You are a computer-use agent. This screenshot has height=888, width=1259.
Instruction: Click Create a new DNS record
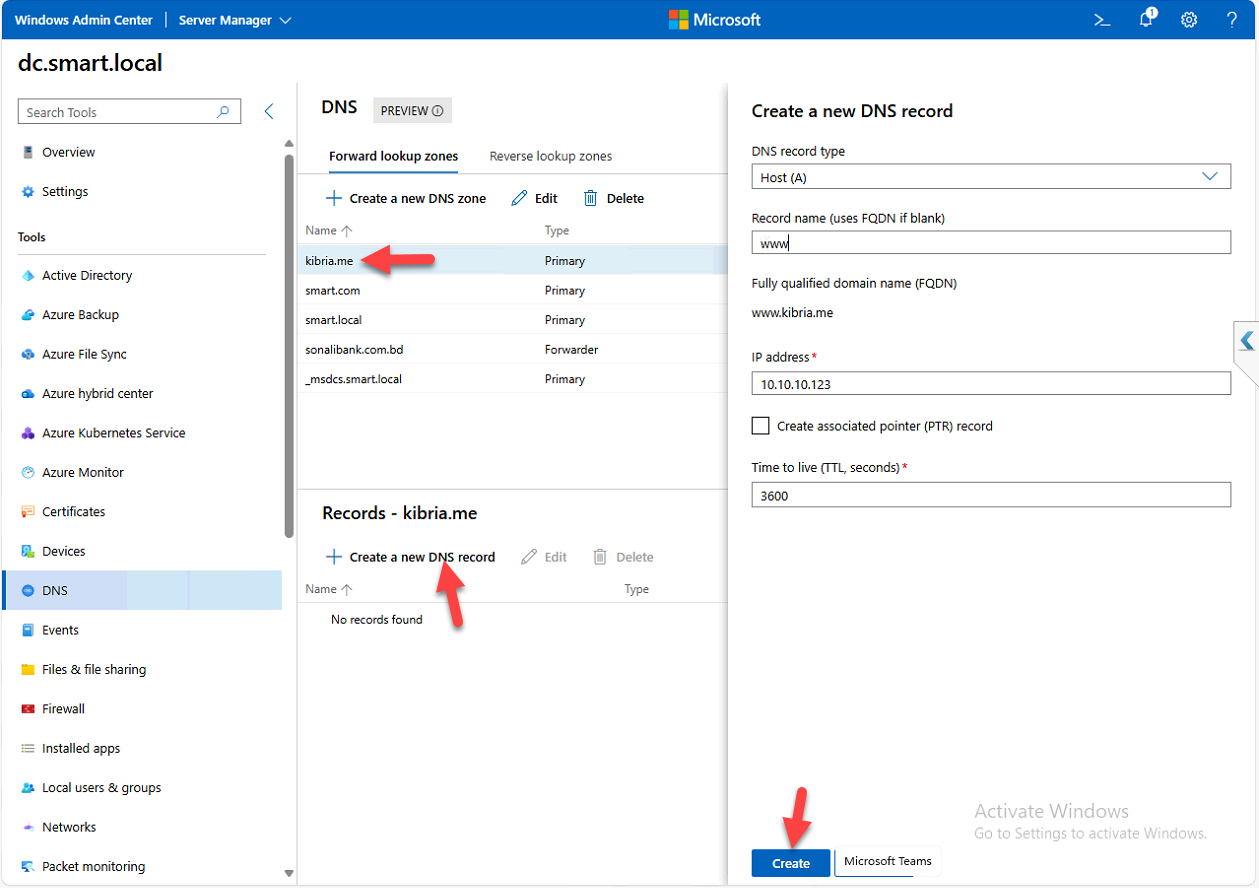pyautogui.click(x=410, y=557)
